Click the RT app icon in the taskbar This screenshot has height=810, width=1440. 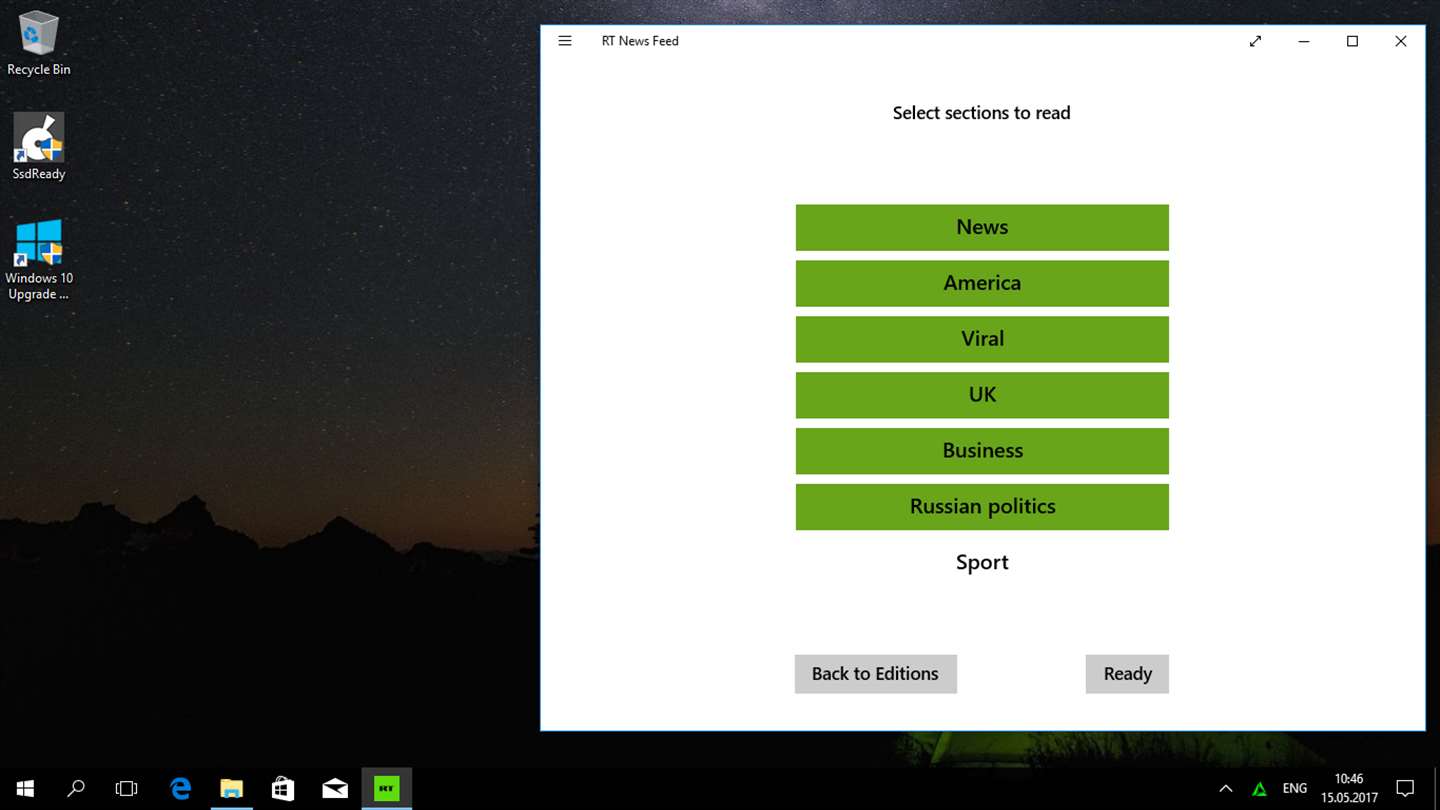pos(387,788)
